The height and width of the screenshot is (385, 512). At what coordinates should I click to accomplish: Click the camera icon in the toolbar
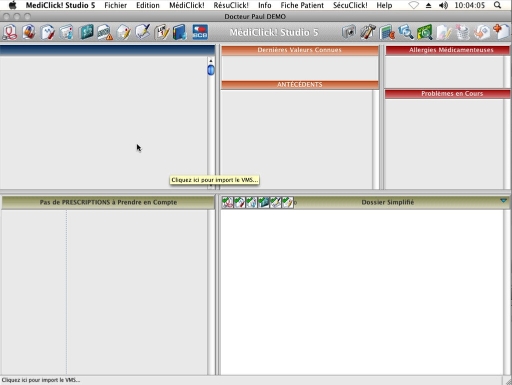click(349, 32)
